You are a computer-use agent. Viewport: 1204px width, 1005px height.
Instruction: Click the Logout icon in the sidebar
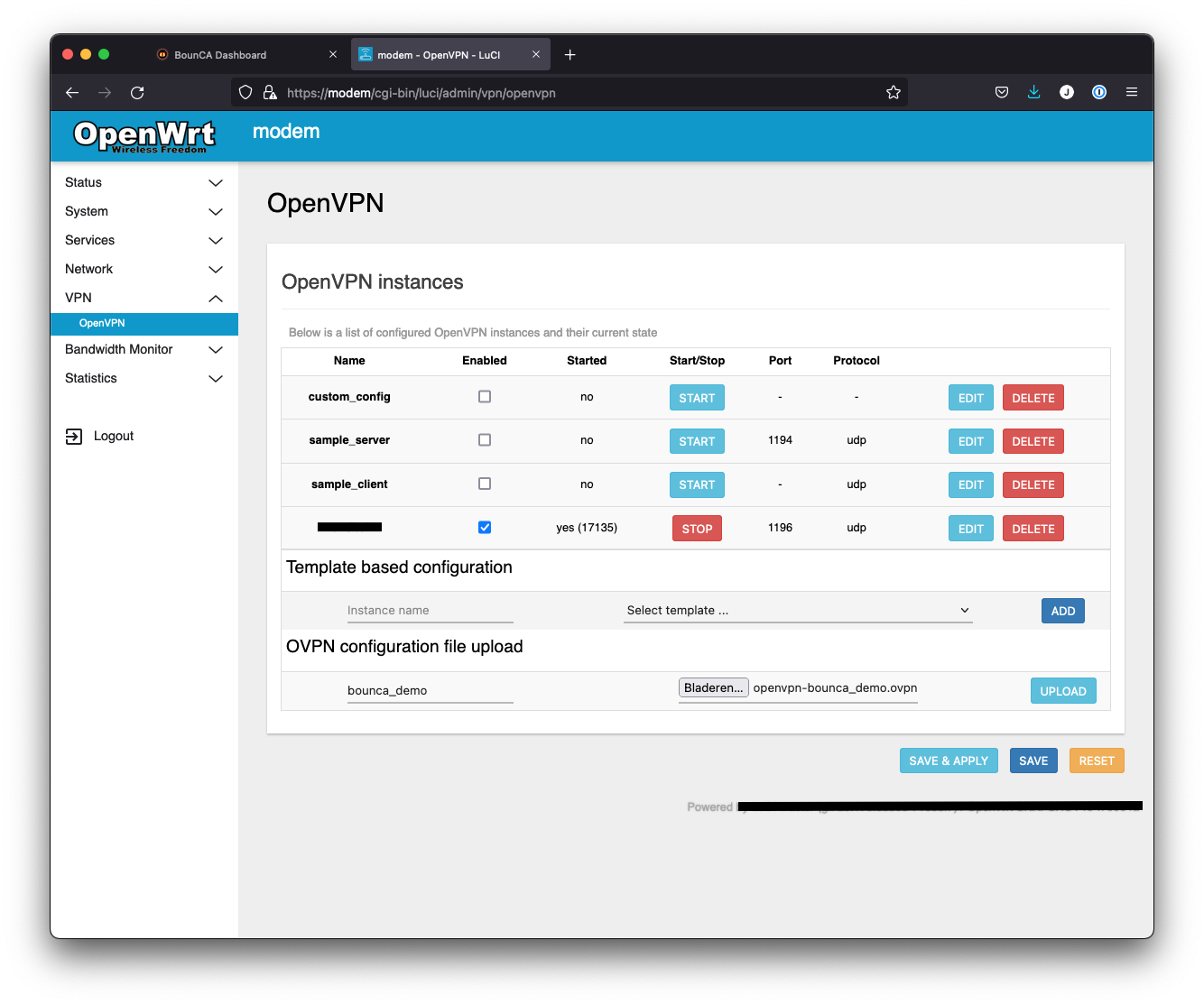coord(73,436)
